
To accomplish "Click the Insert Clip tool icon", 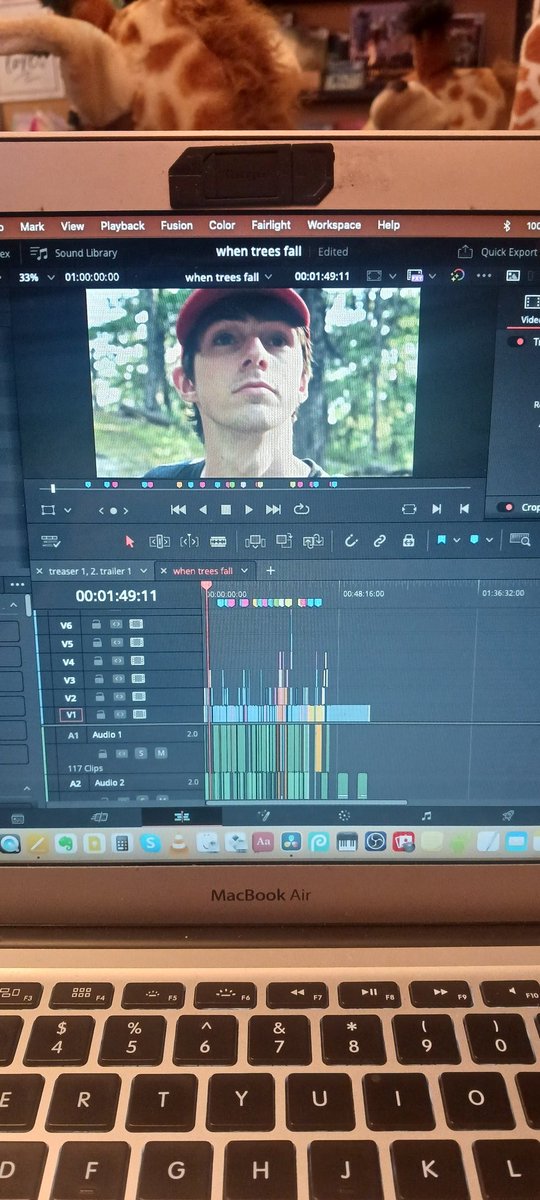I will [254, 541].
